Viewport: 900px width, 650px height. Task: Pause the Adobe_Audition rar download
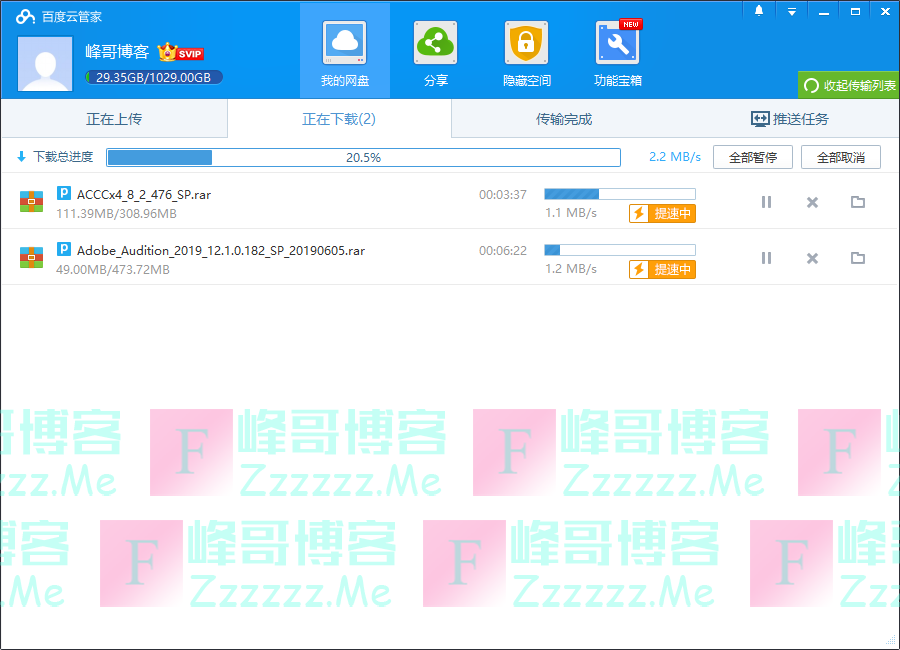pos(766,258)
